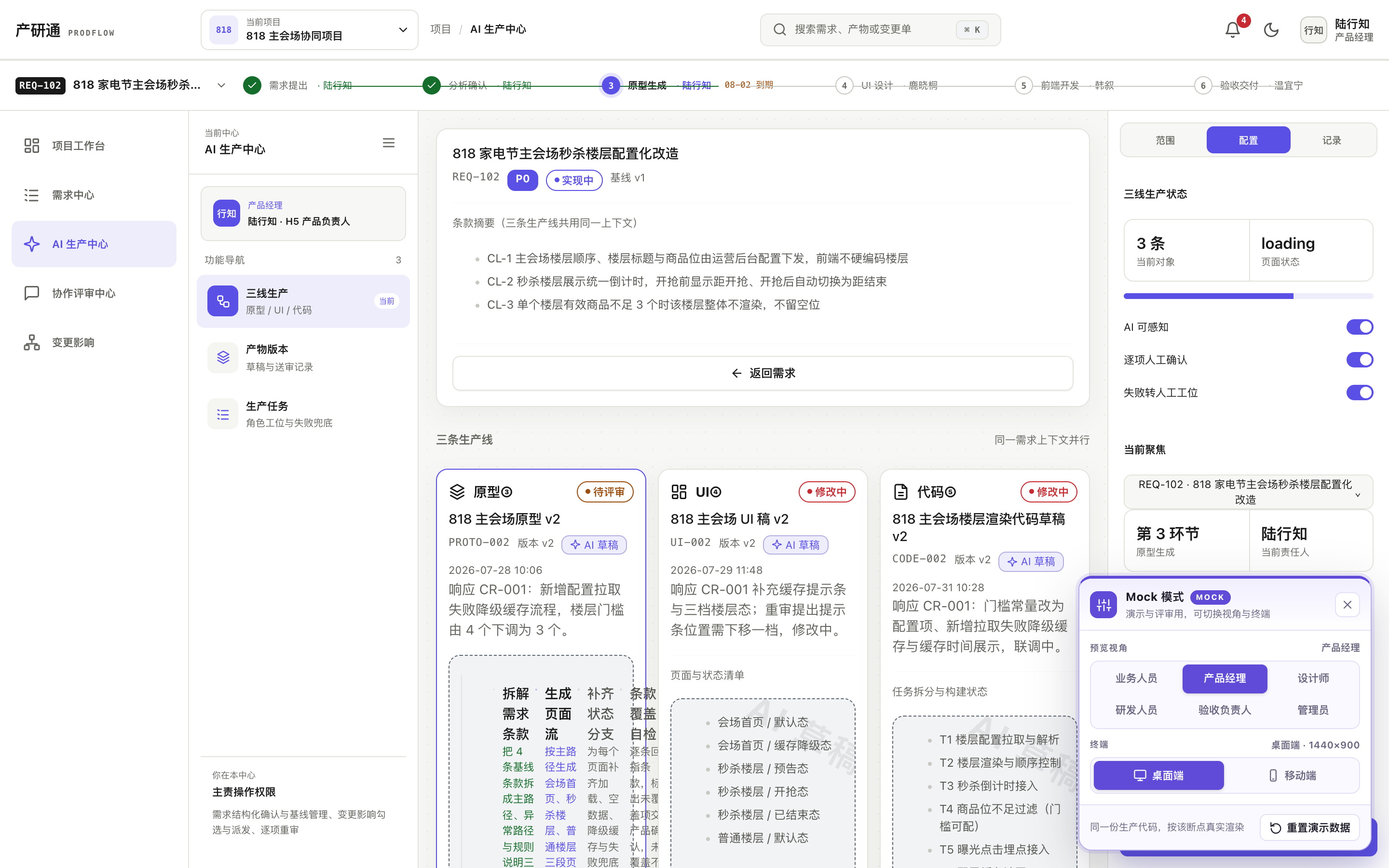Image resolution: width=1389 pixels, height=868 pixels.
Task: Click AI 草稿 tag on PROTO-002
Action: click(x=594, y=545)
